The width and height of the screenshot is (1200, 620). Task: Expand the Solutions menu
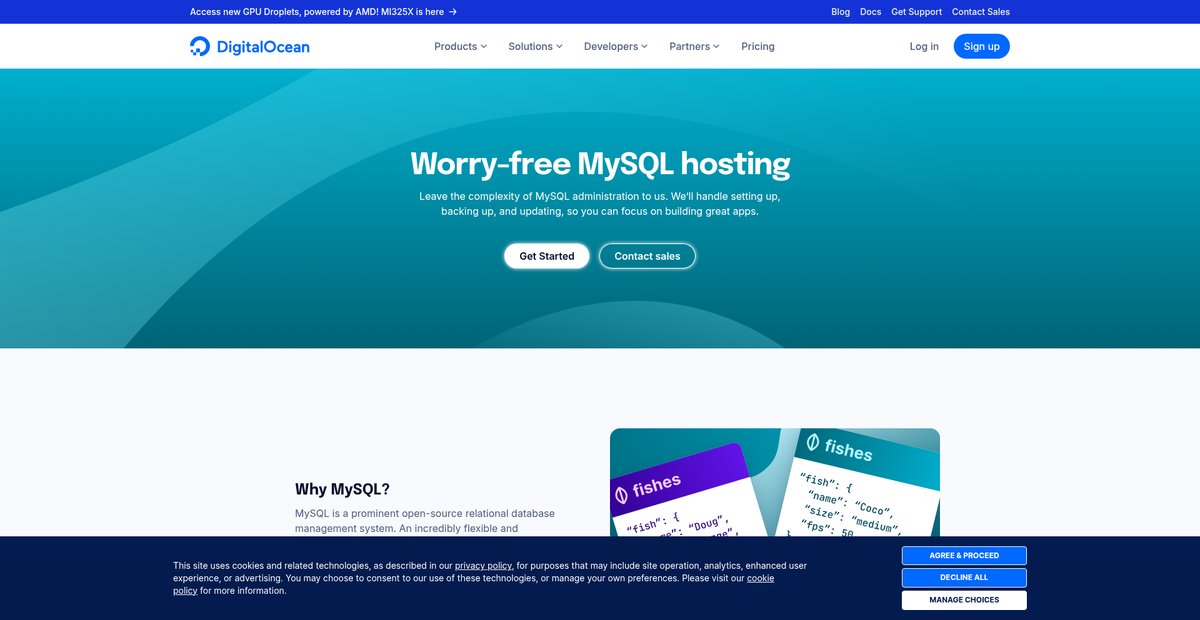pyautogui.click(x=535, y=46)
